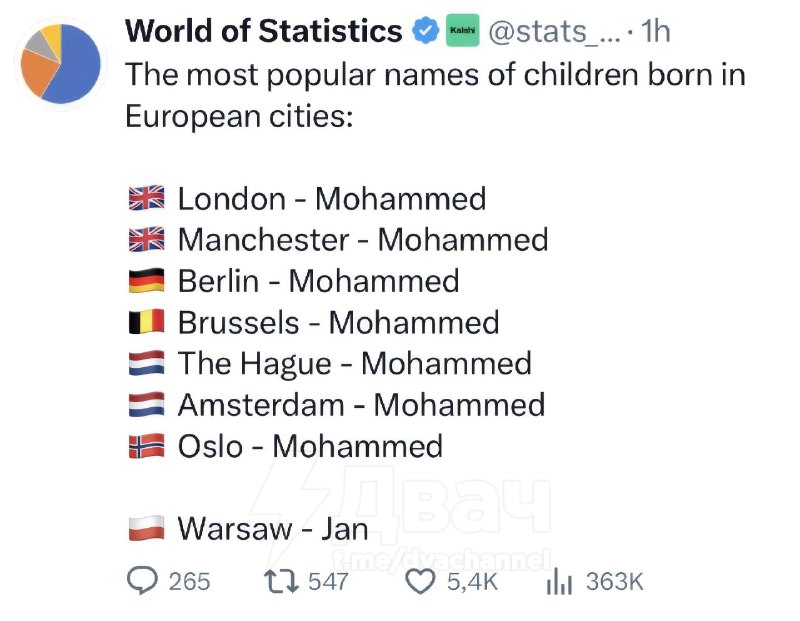
Task: Click the 547 reposts count
Action: tap(327, 581)
